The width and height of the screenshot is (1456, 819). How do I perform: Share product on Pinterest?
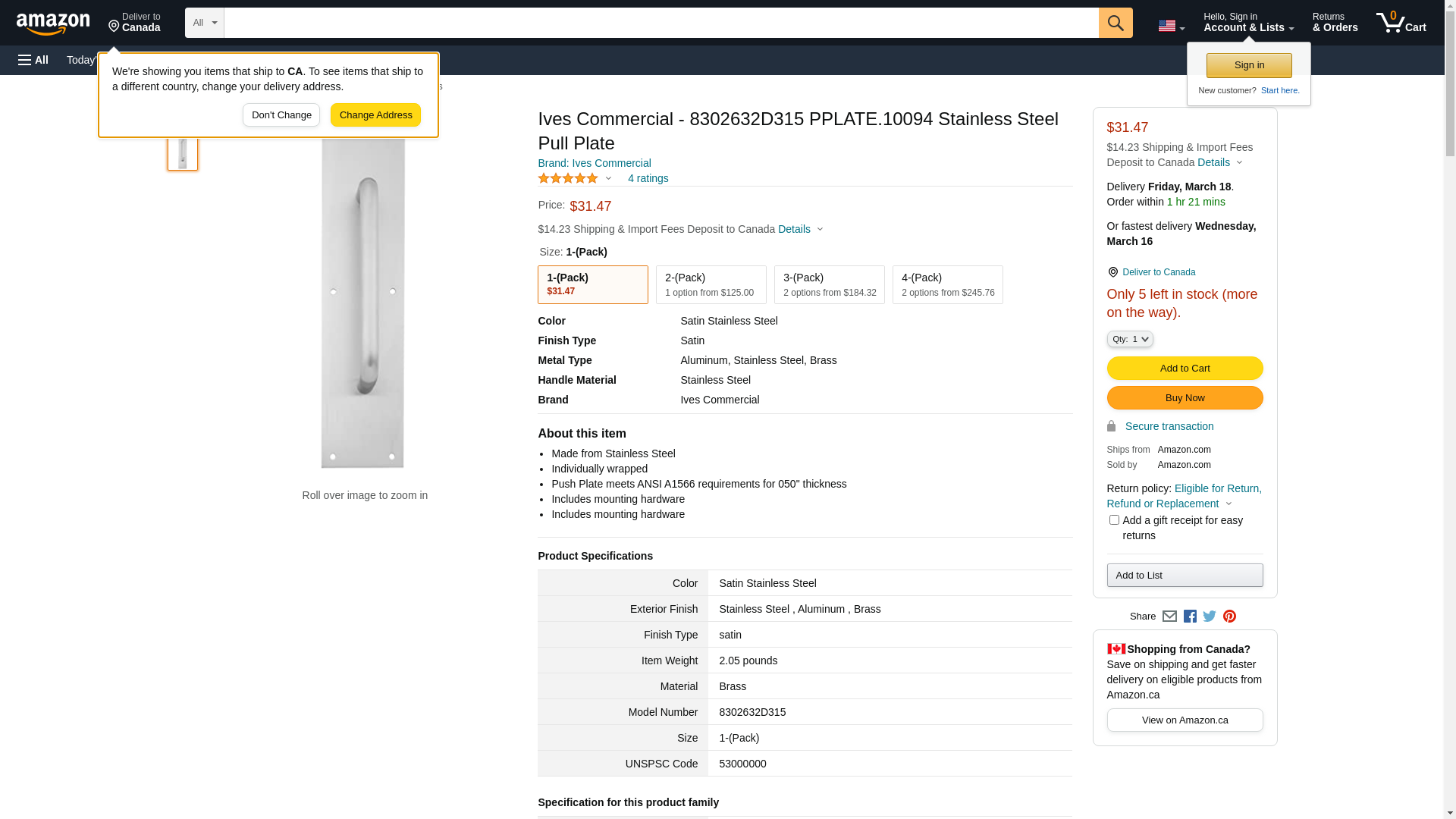tap(1229, 617)
